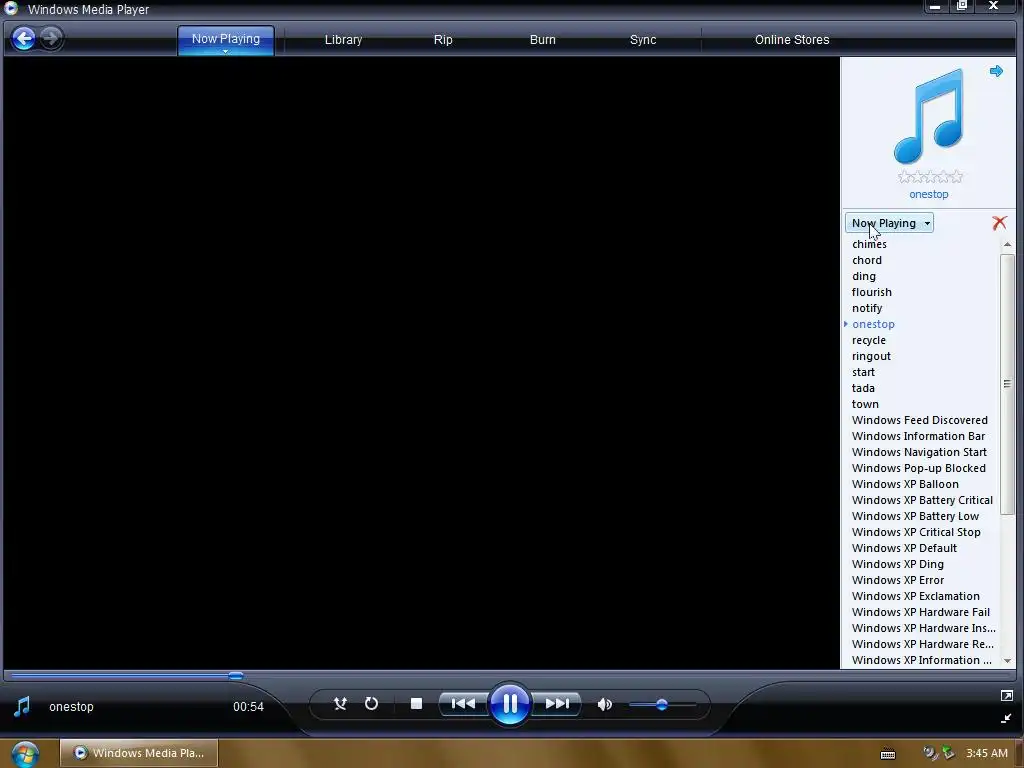
Task: Select Windows Navigation Start track
Action: coord(919,452)
